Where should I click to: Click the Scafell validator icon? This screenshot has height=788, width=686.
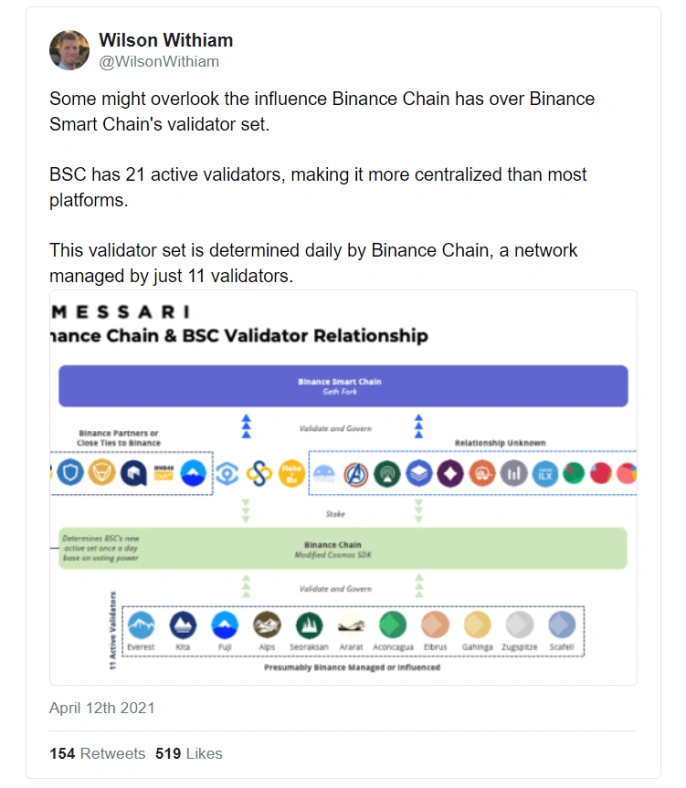click(x=562, y=625)
